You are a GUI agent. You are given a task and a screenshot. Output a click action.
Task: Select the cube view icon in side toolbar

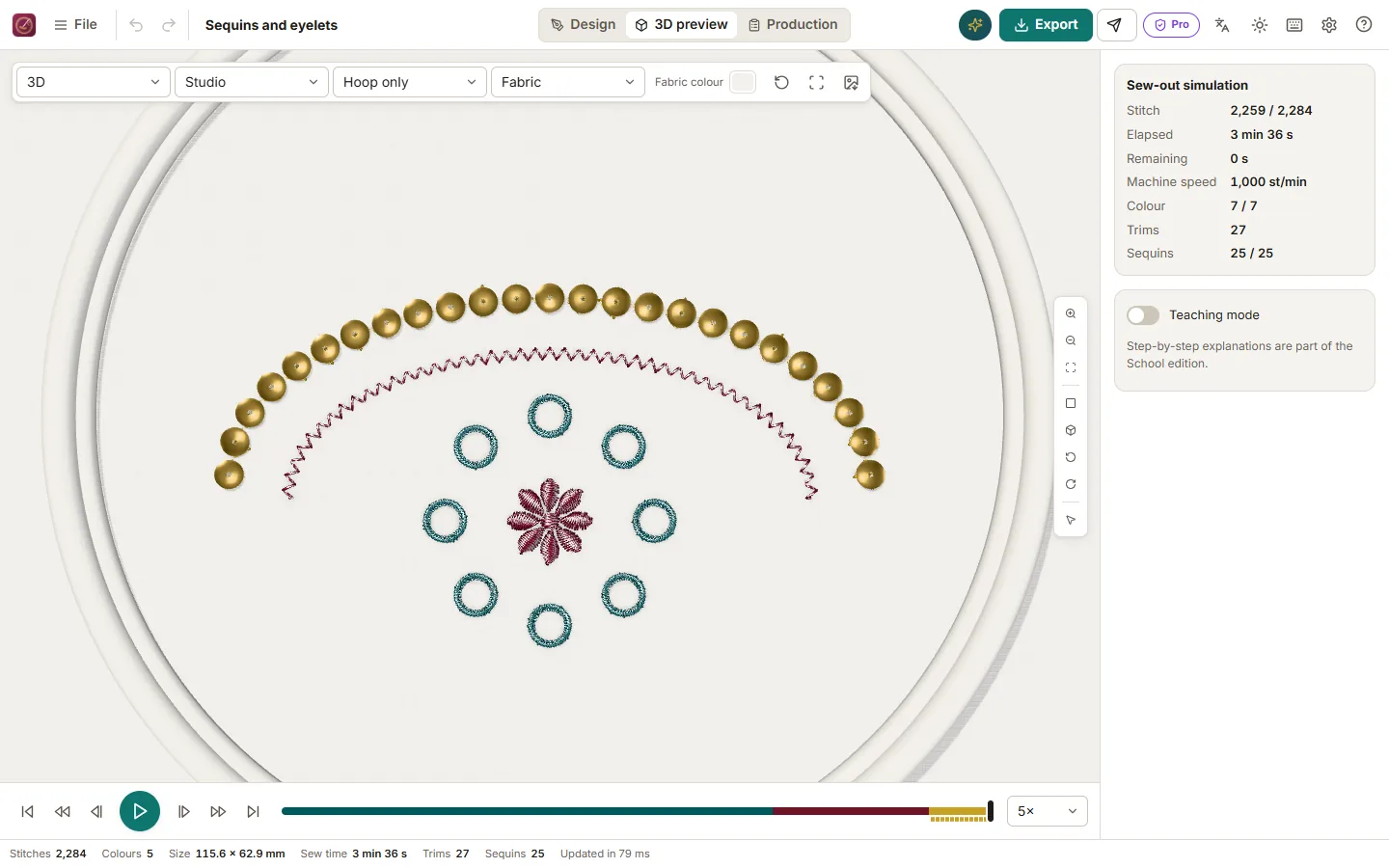pos(1071,430)
